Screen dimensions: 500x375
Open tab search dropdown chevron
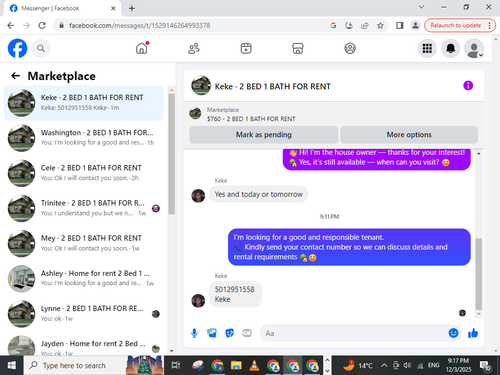(421, 7)
